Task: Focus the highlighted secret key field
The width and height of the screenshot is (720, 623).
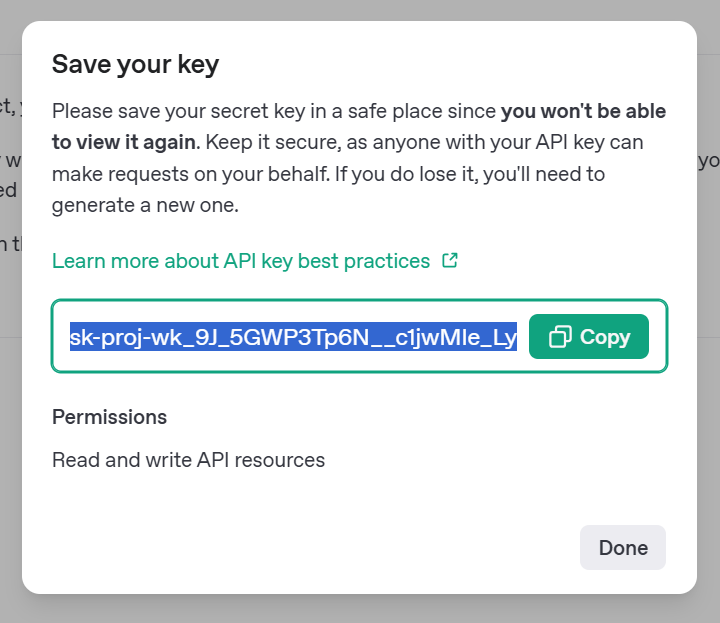Action: click(x=293, y=337)
